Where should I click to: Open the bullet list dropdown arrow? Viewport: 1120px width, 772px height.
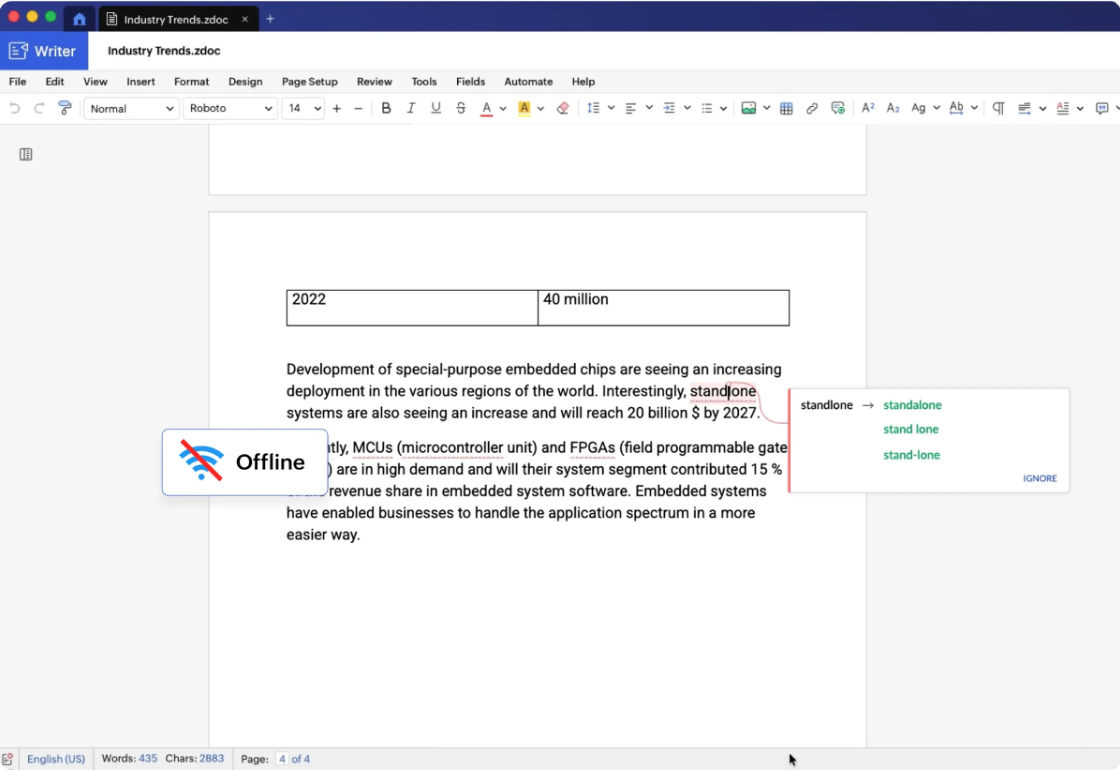tap(724, 109)
